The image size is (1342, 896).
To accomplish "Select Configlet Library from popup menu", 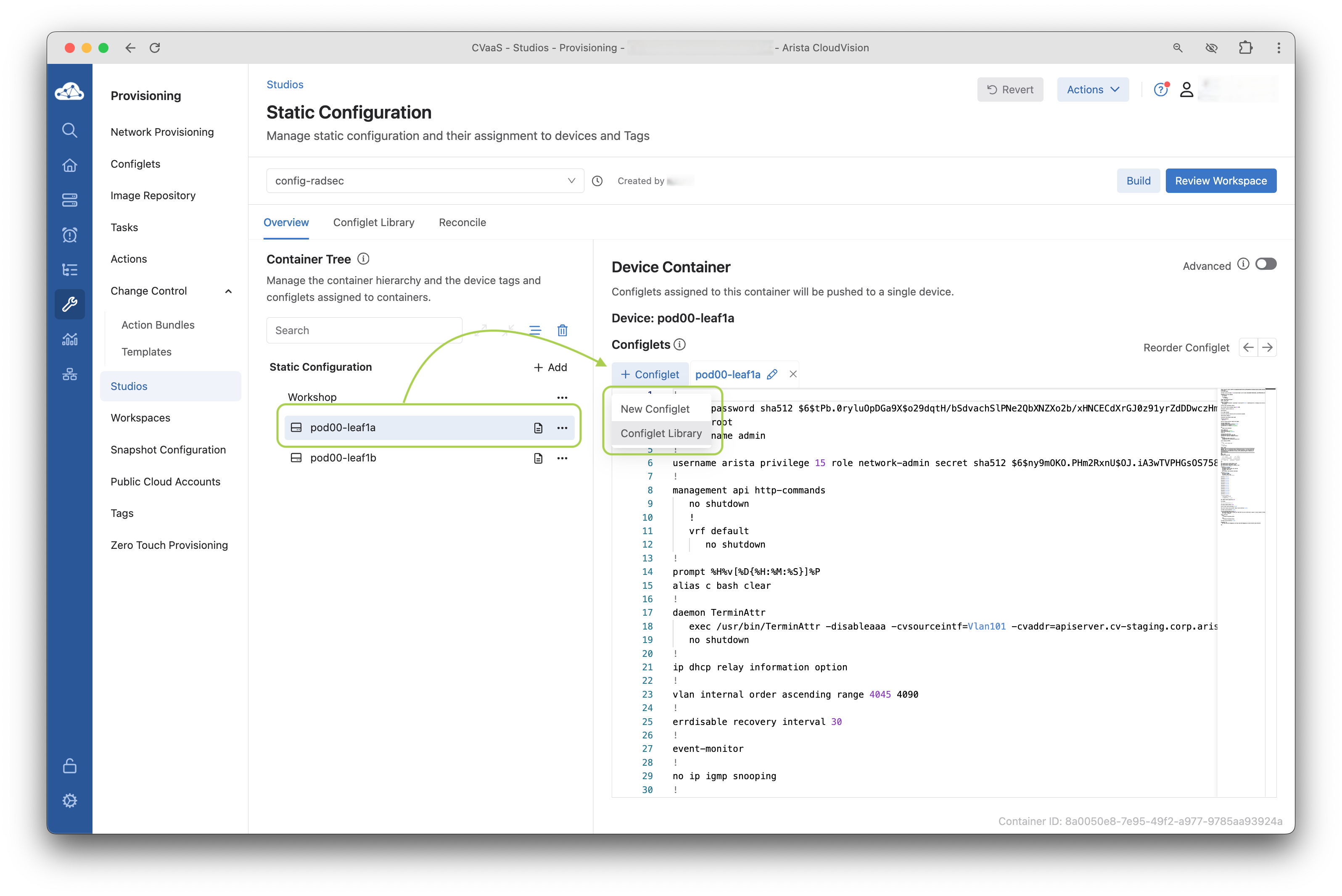I will (x=661, y=433).
